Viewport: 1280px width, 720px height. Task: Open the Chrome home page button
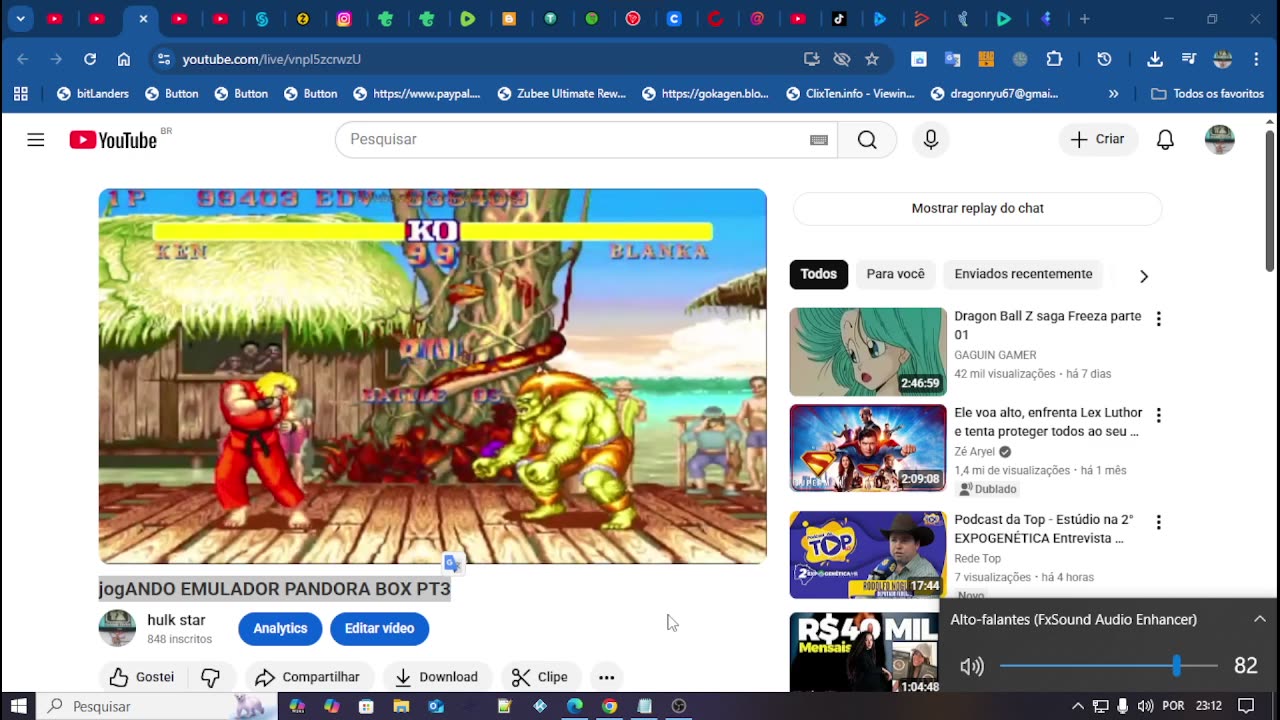pos(124,59)
